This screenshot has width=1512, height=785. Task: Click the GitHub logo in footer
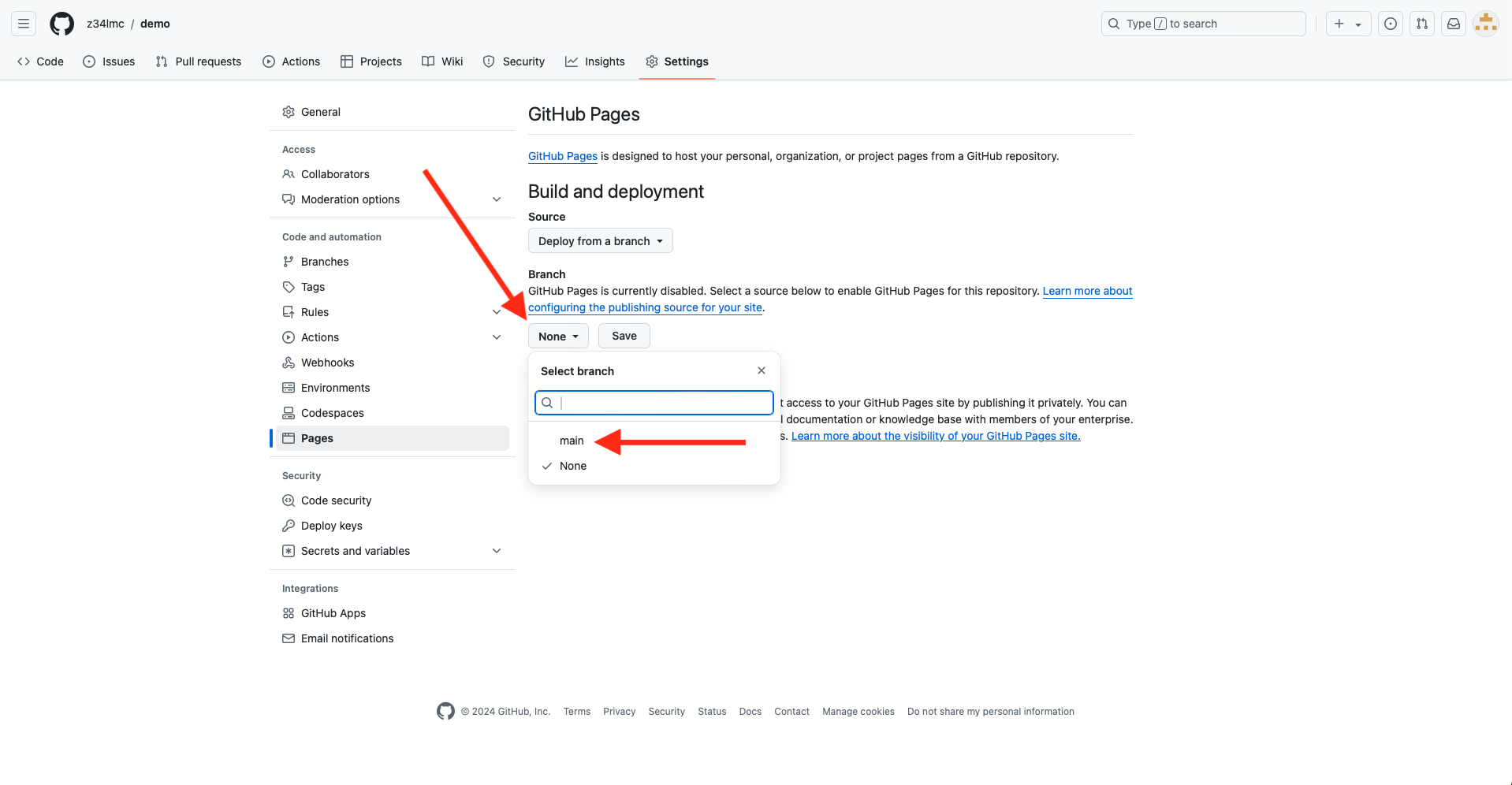tap(445, 711)
